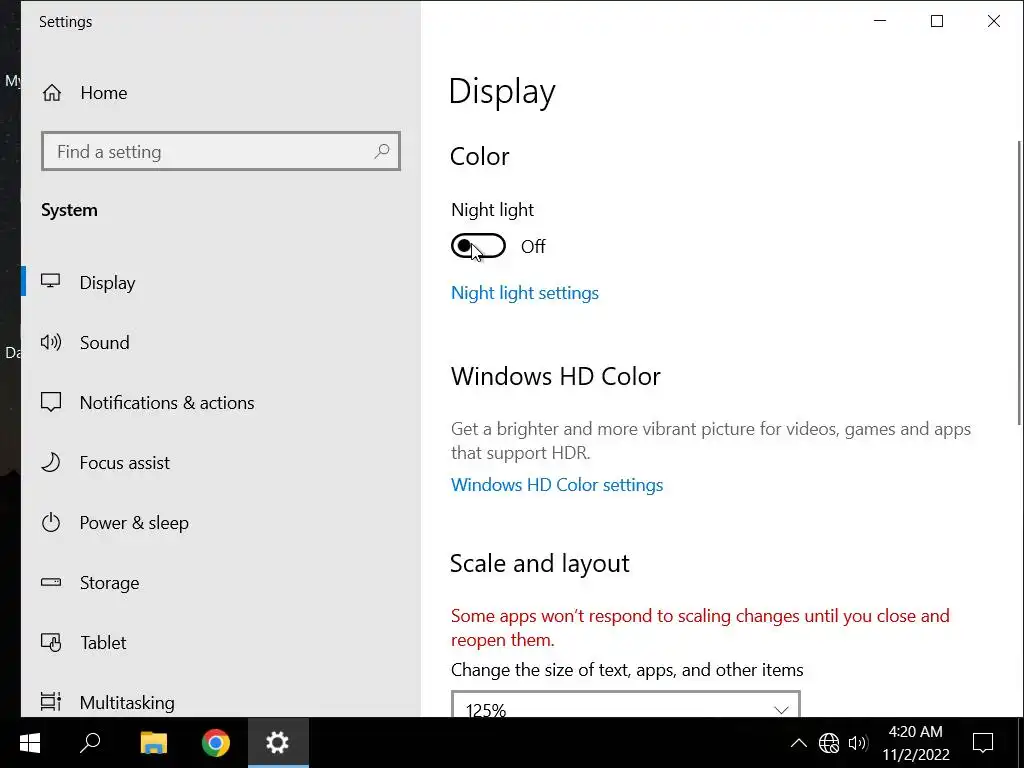Open Tablet settings page
The image size is (1024, 768).
pyautogui.click(x=221, y=643)
